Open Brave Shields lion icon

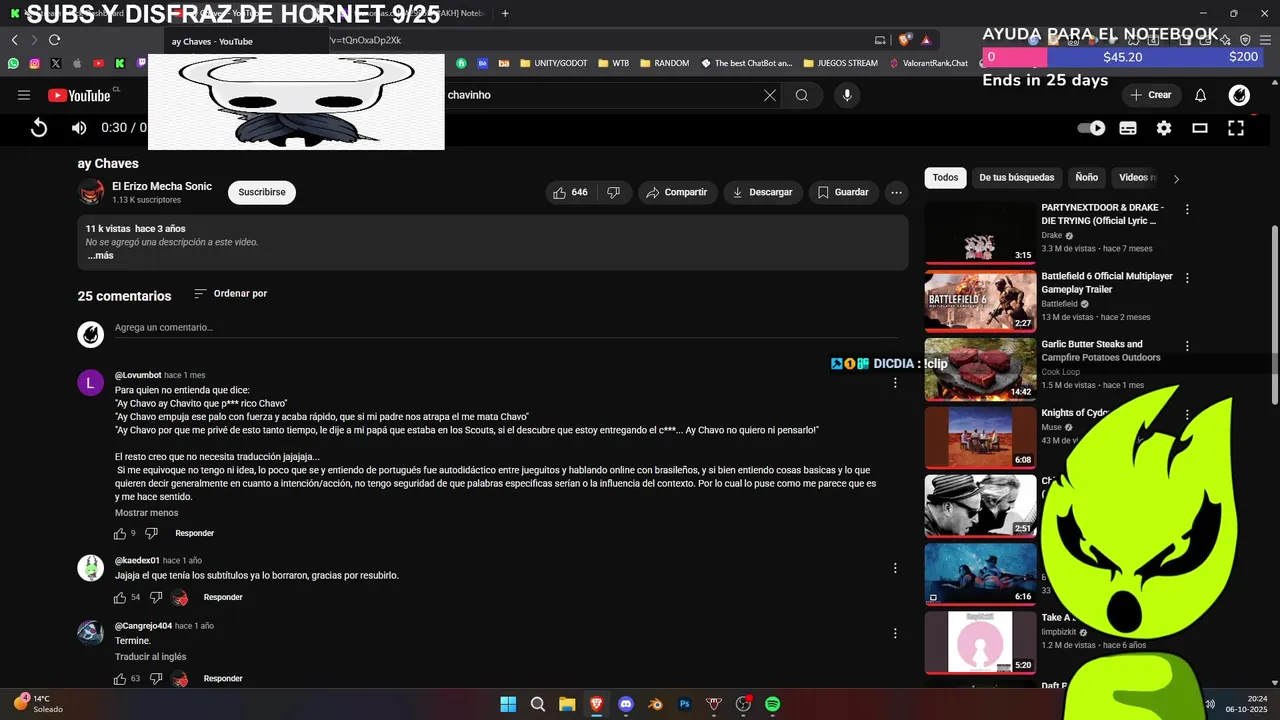coord(904,40)
